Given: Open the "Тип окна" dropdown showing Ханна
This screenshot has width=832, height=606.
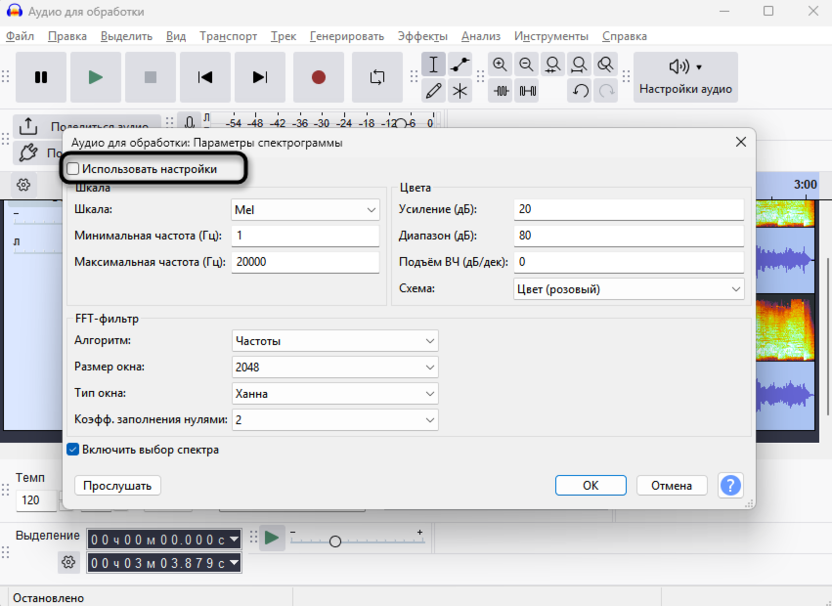Looking at the screenshot, I should [334, 394].
